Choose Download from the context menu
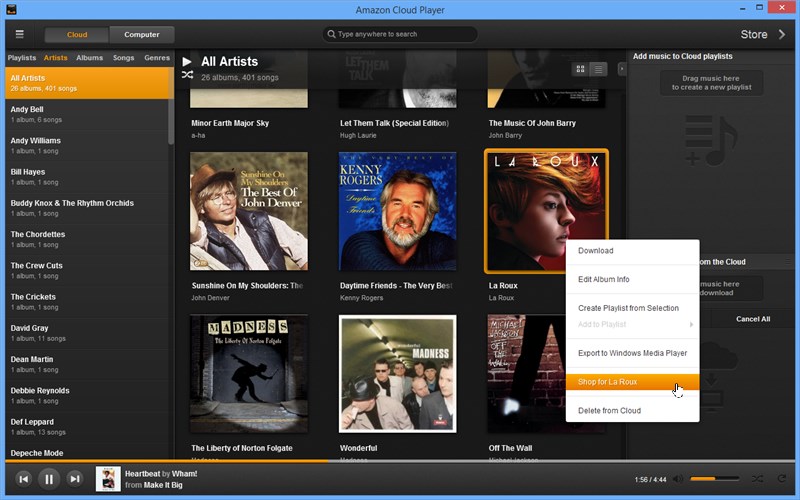 632,251
